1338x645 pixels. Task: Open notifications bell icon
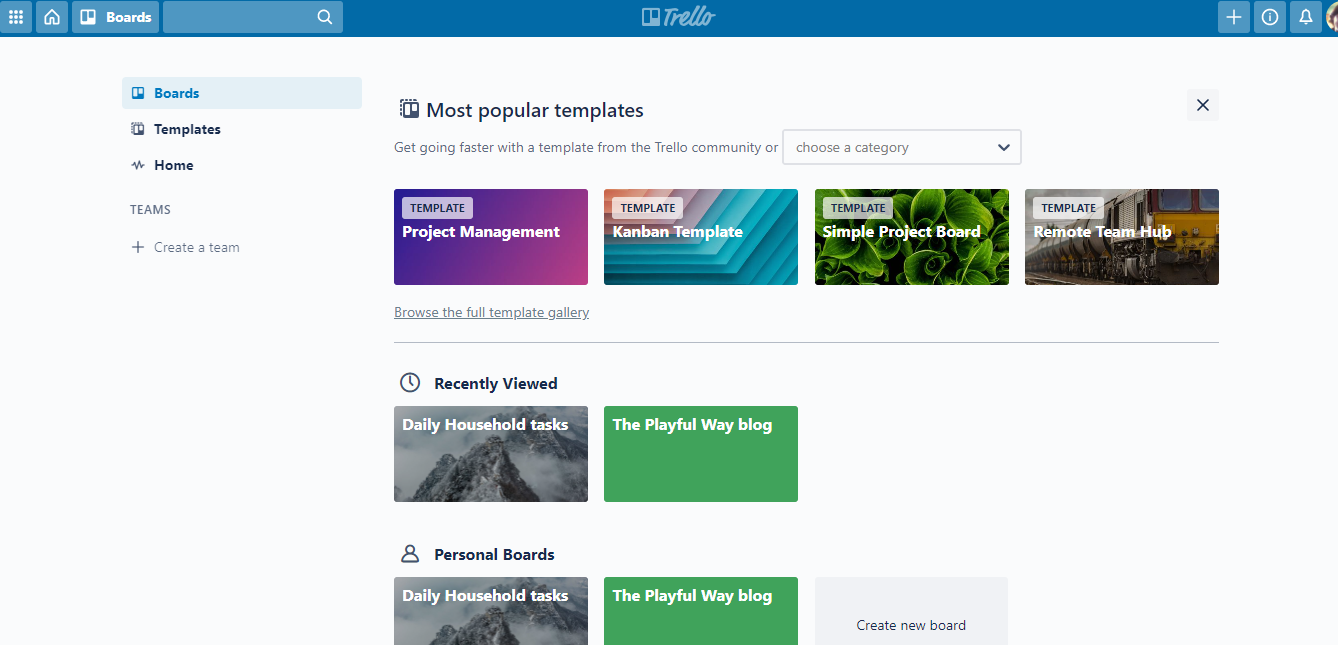(1306, 17)
